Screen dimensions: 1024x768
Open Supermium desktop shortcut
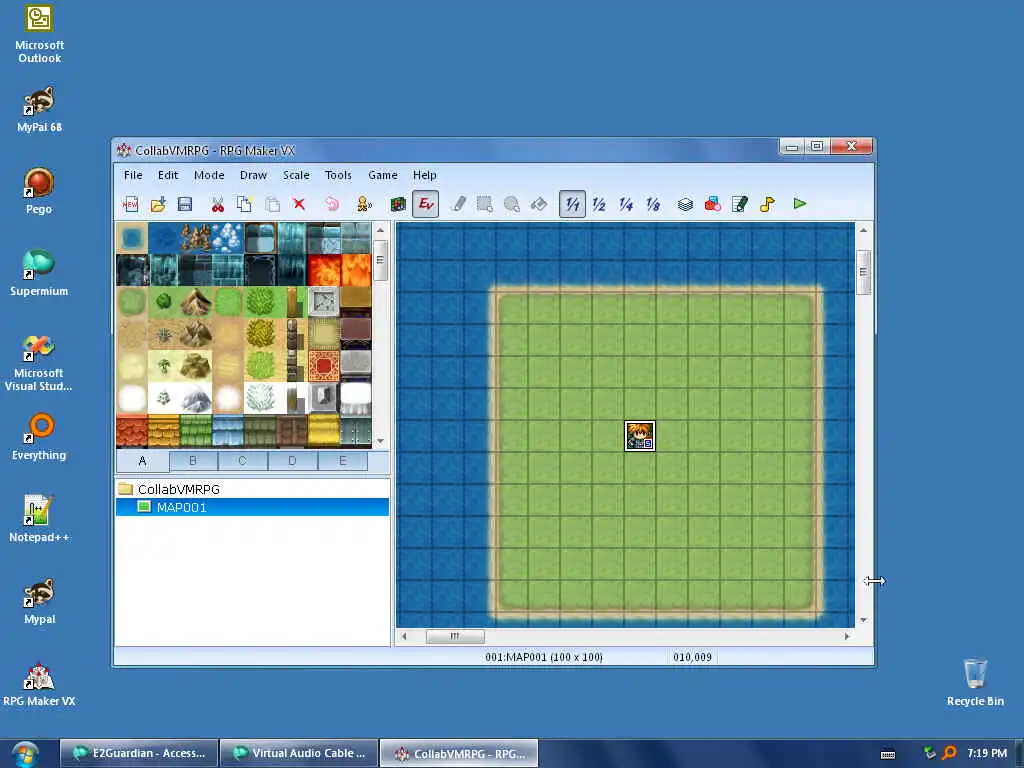pyautogui.click(x=39, y=273)
